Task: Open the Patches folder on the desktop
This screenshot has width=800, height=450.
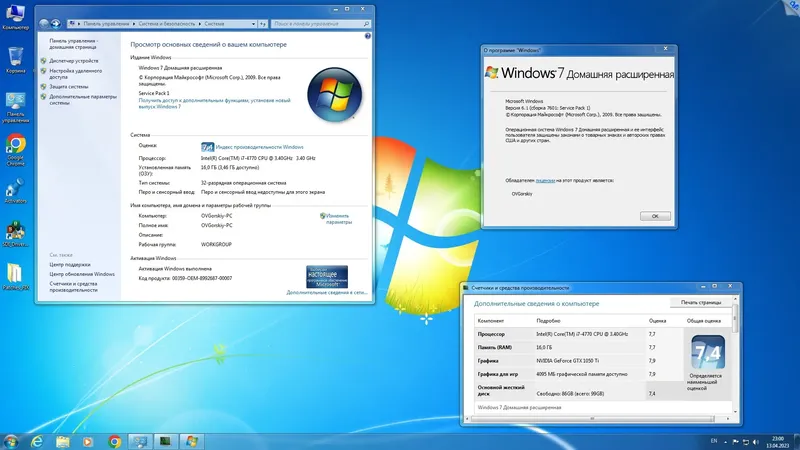Action: (15, 277)
